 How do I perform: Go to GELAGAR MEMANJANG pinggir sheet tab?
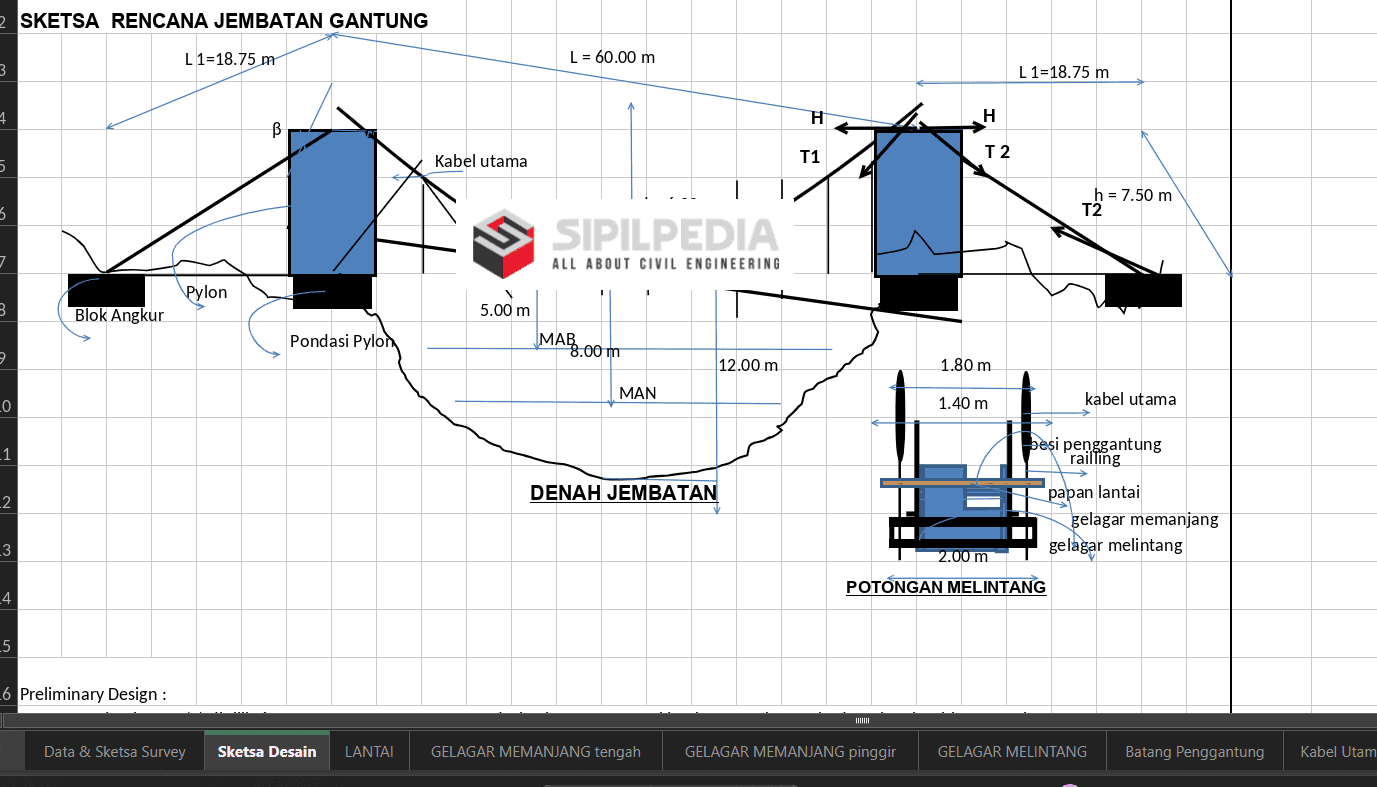click(x=789, y=752)
